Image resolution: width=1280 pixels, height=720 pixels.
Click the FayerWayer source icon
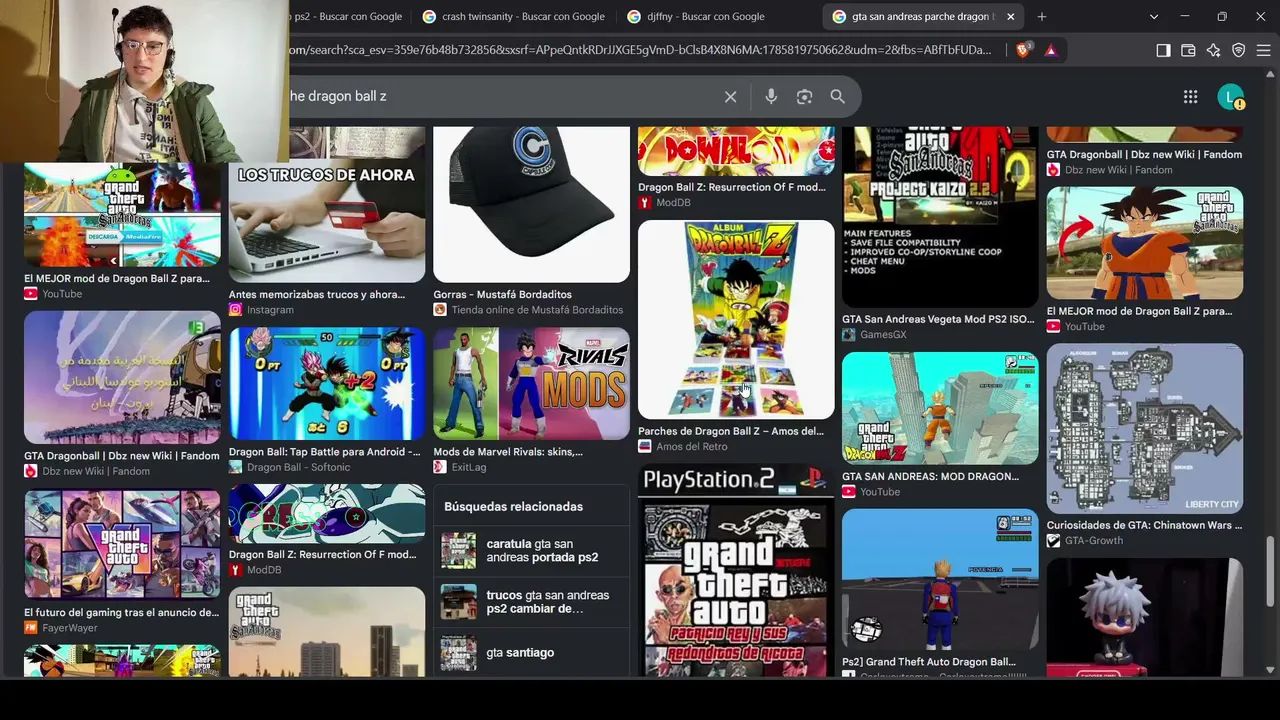tap(31, 628)
